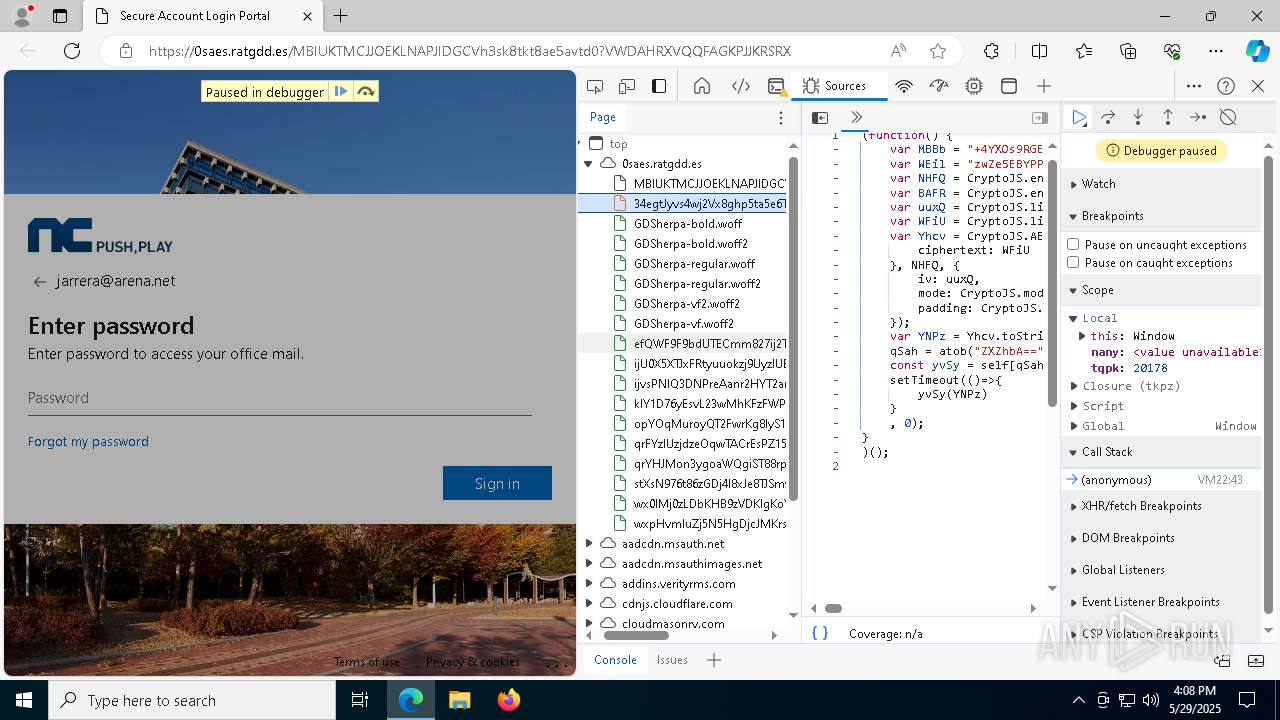Open DevTools customize menu (three dots)
Image resolution: width=1280 pixels, height=720 pixels.
[x=1194, y=86]
